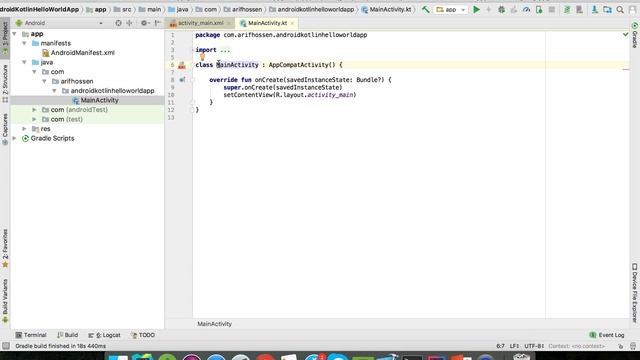
Task: Open Project Structure folder icon
Action: coord(607,9)
